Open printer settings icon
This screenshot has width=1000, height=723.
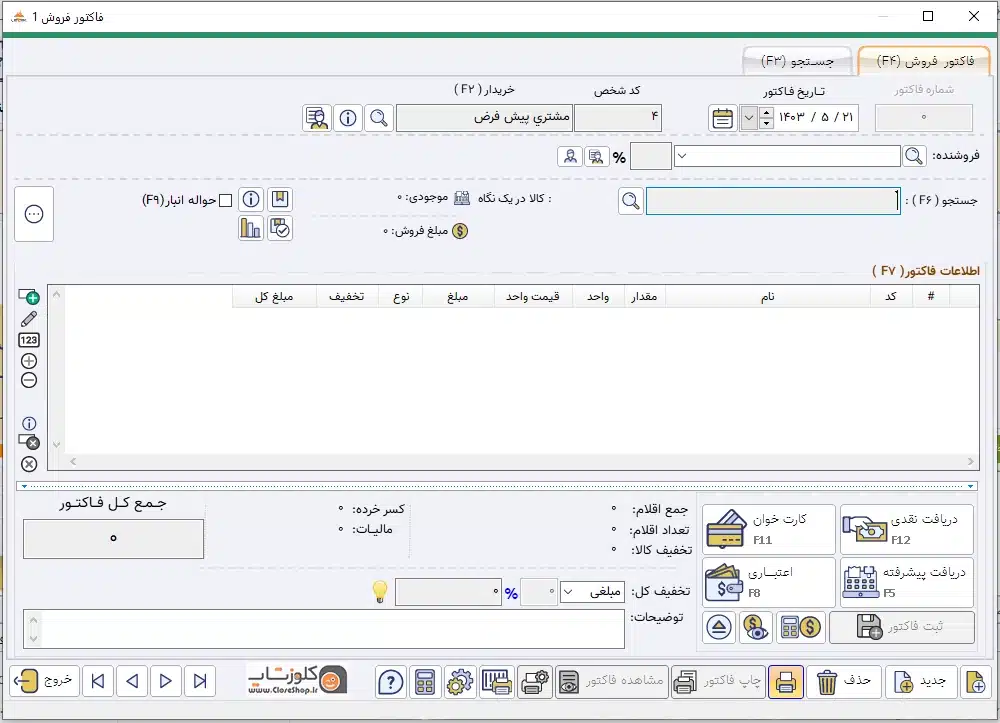point(535,682)
